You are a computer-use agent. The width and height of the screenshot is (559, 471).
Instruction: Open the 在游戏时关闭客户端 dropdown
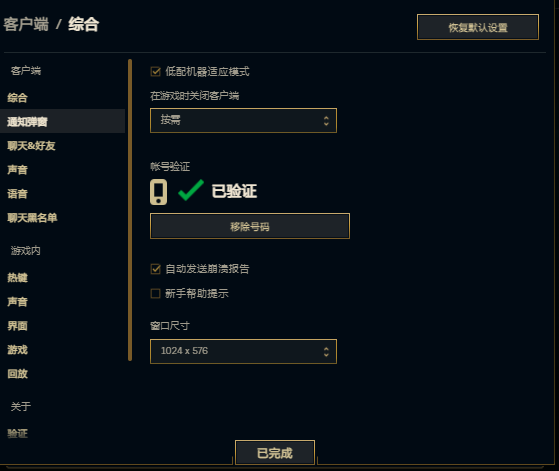[243, 121]
